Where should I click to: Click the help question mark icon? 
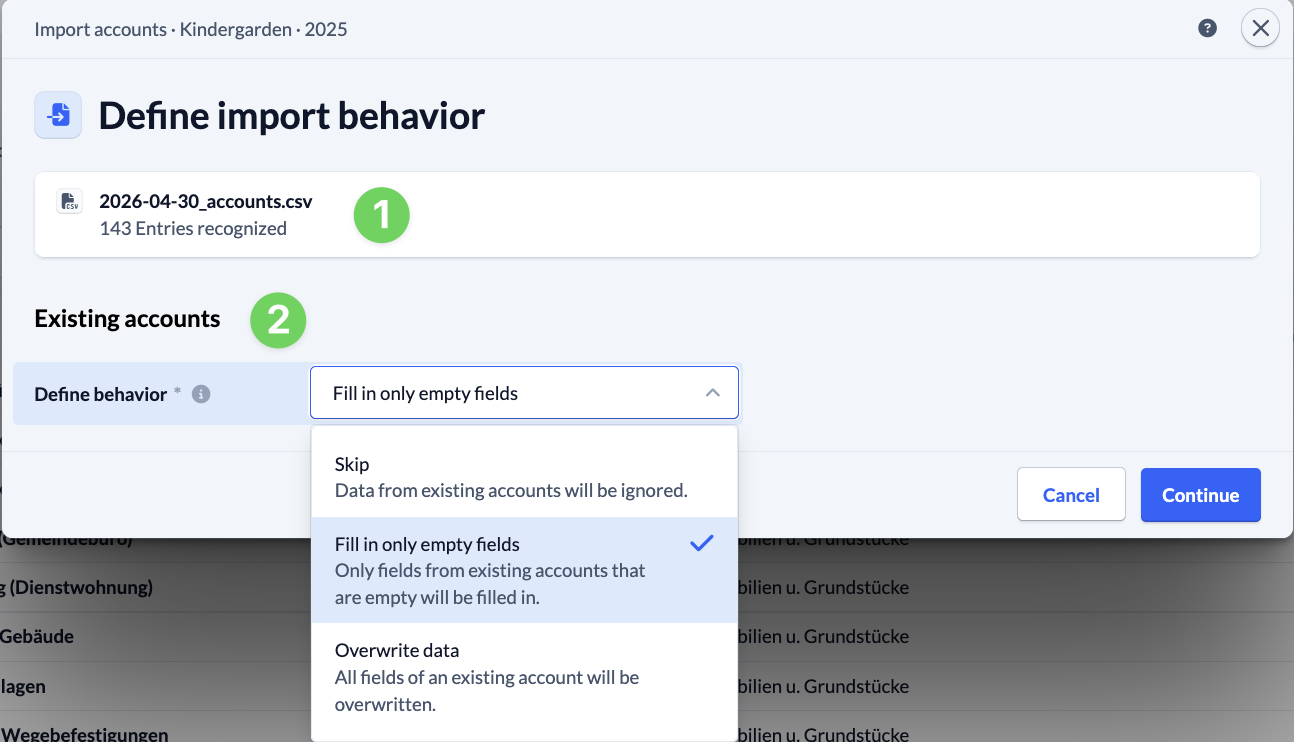click(1207, 29)
